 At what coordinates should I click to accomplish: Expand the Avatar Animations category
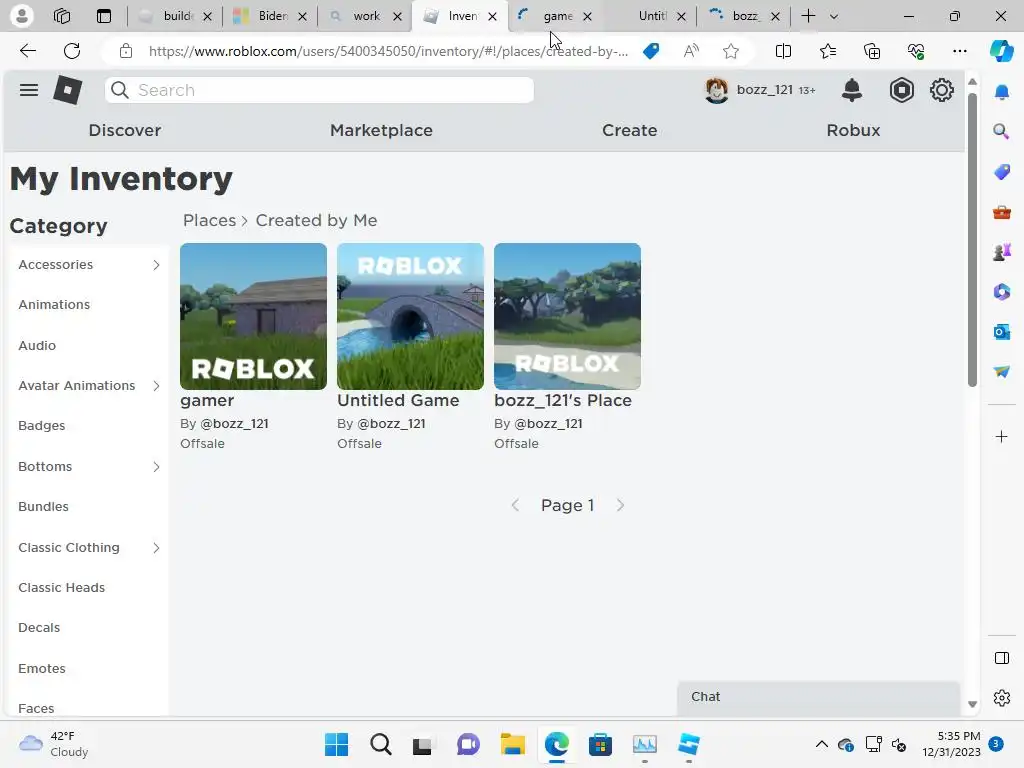click(156, 385)
